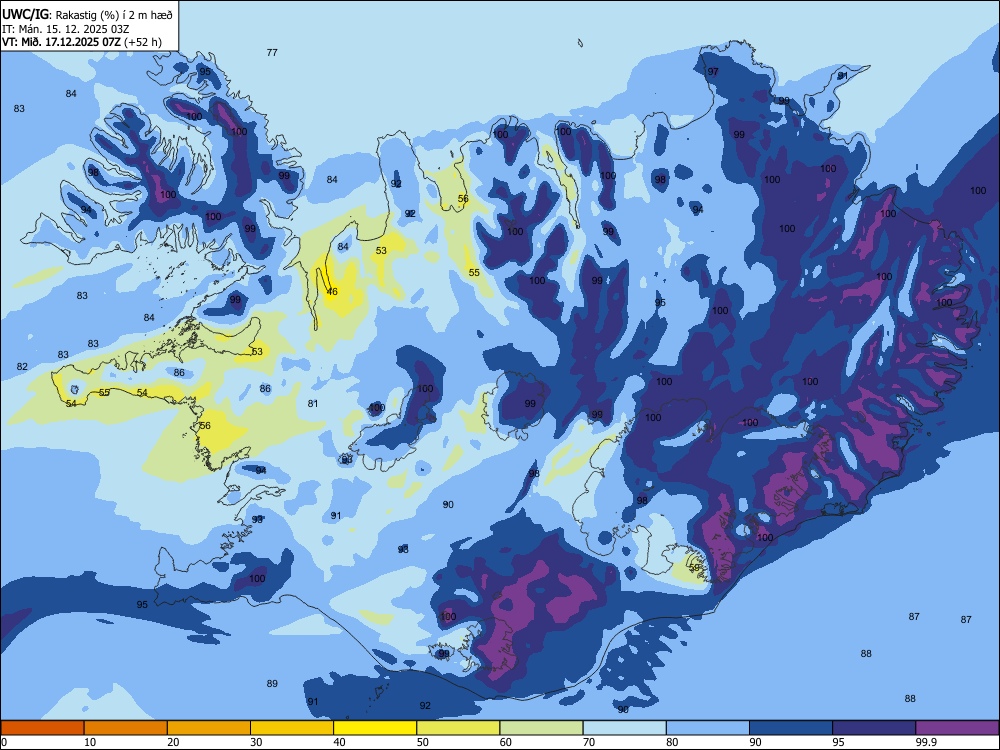This screenshot has height=750, width=1000.
Task: Click the '80' legend scale label
Action: pos(672,742)
